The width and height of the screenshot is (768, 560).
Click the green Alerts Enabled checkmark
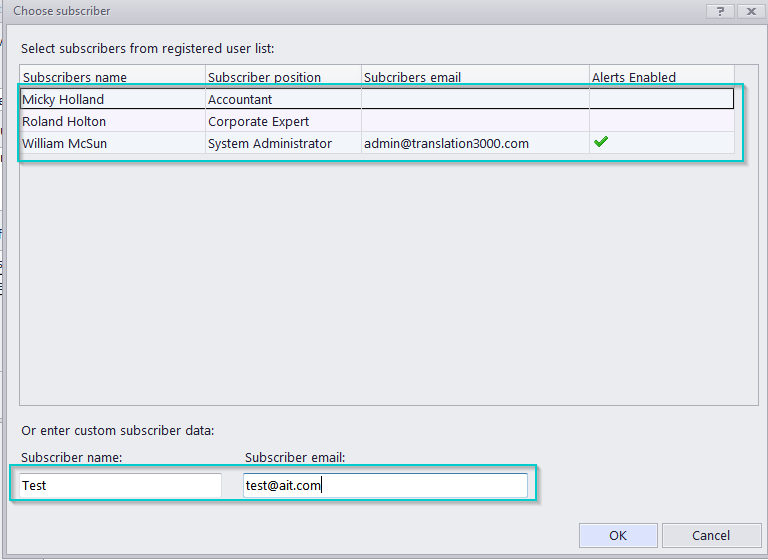601,143
